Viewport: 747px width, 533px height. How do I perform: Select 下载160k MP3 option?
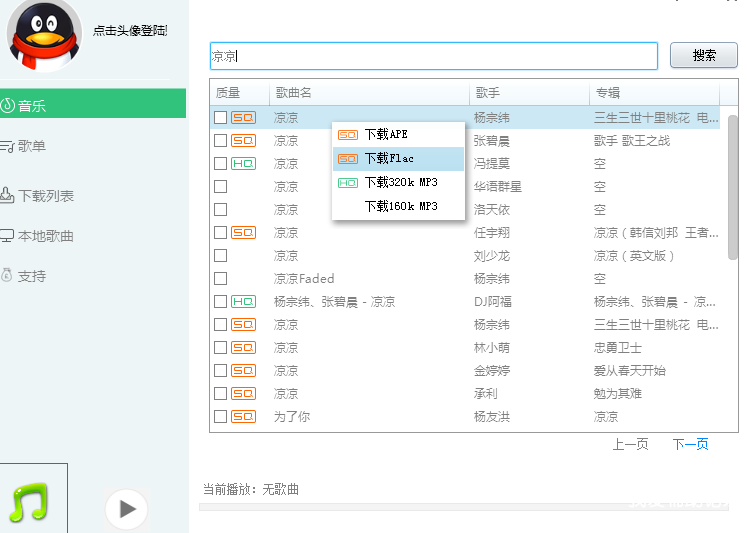pyautogui.click(x=400, y=206)
